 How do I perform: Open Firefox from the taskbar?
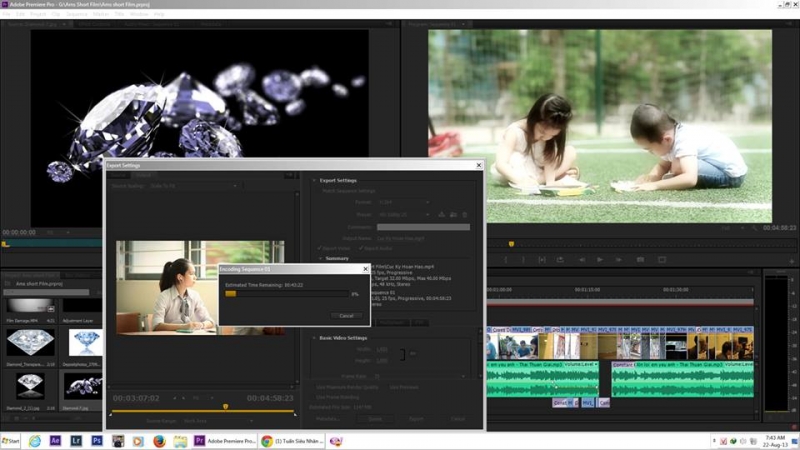tap(159, 441)
